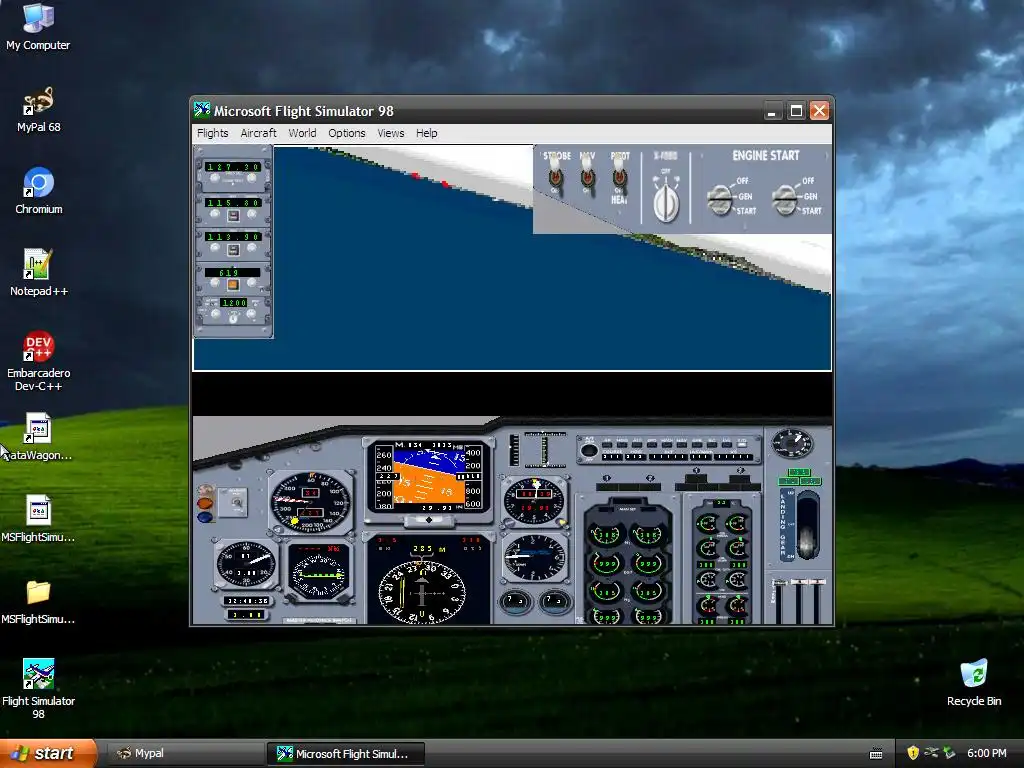The height and width of the screenshot is (768, 1024).
Task: Click the airspeed indicator gauge
Action: click(310, 501)
